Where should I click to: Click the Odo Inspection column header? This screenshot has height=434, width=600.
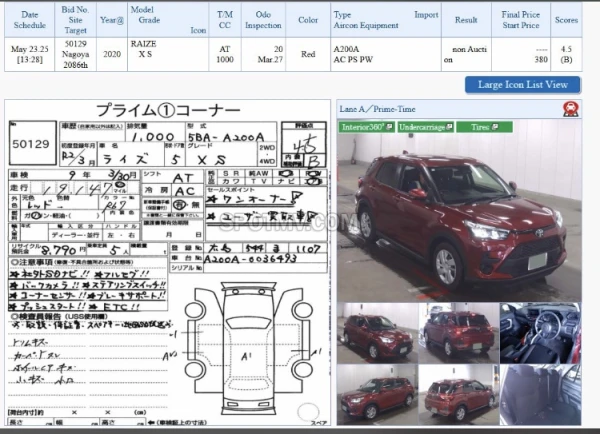tap(262, 21)
